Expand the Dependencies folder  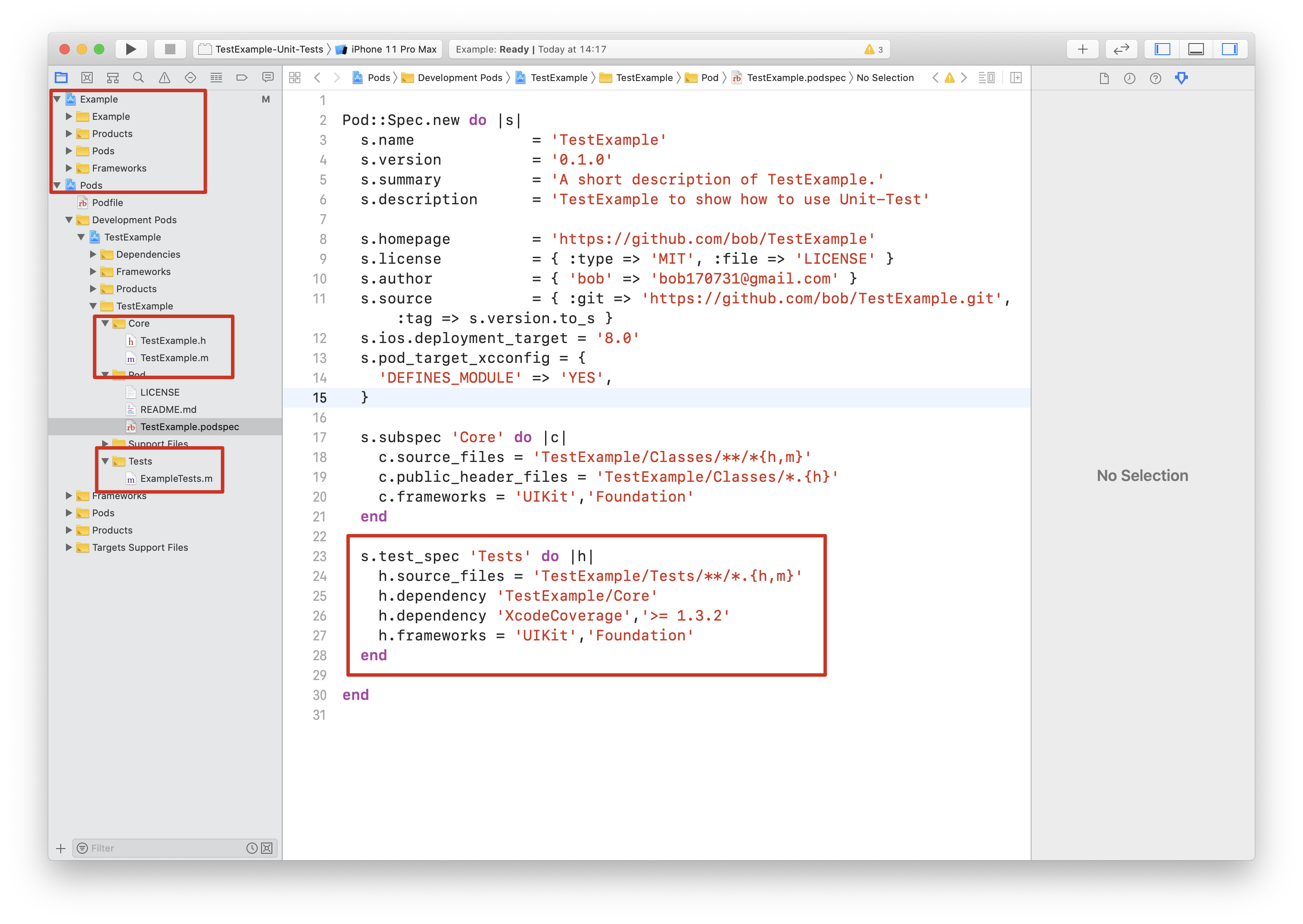93,254
